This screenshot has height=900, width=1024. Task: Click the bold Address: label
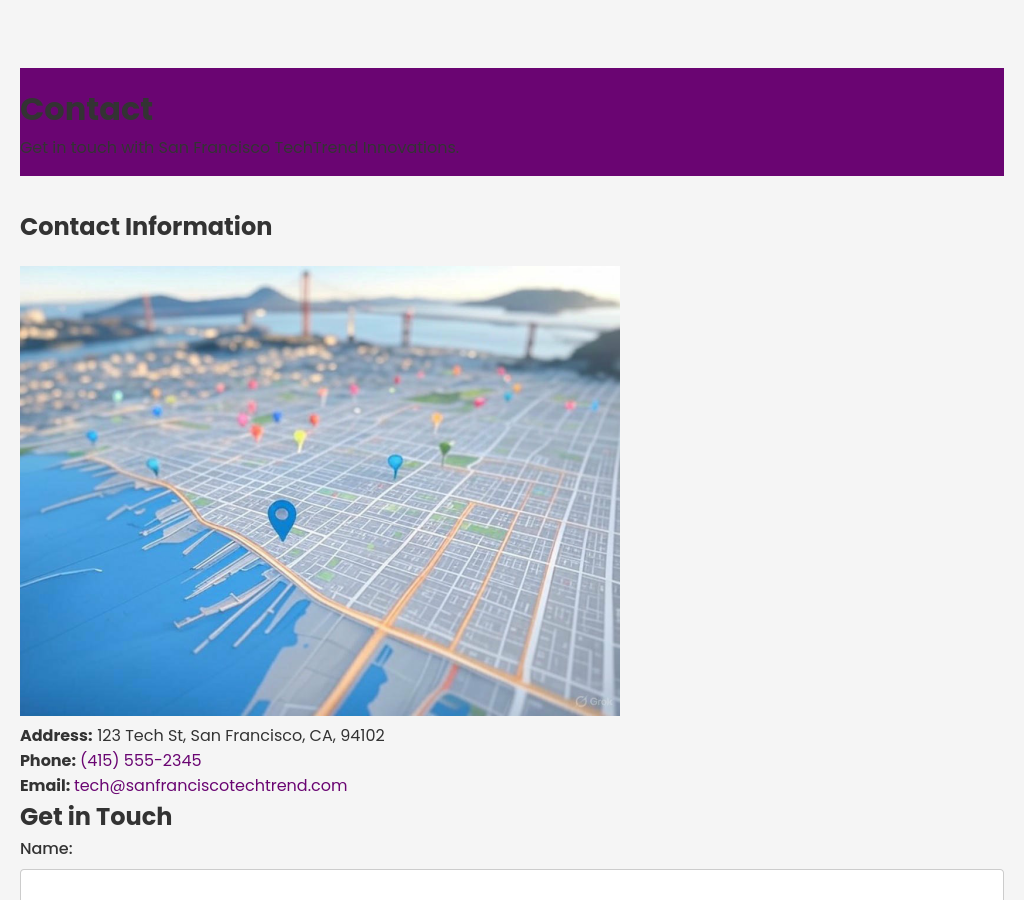(56, 736)
